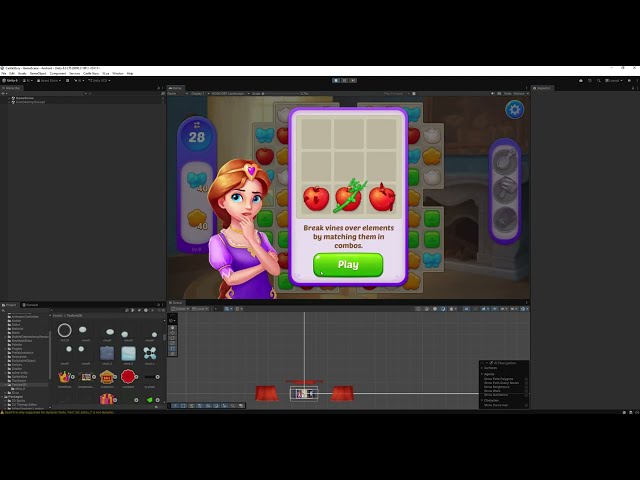The image size is (640, 480).
Task: Select the orange shop badge thumbnail
Action: point(107,377)
